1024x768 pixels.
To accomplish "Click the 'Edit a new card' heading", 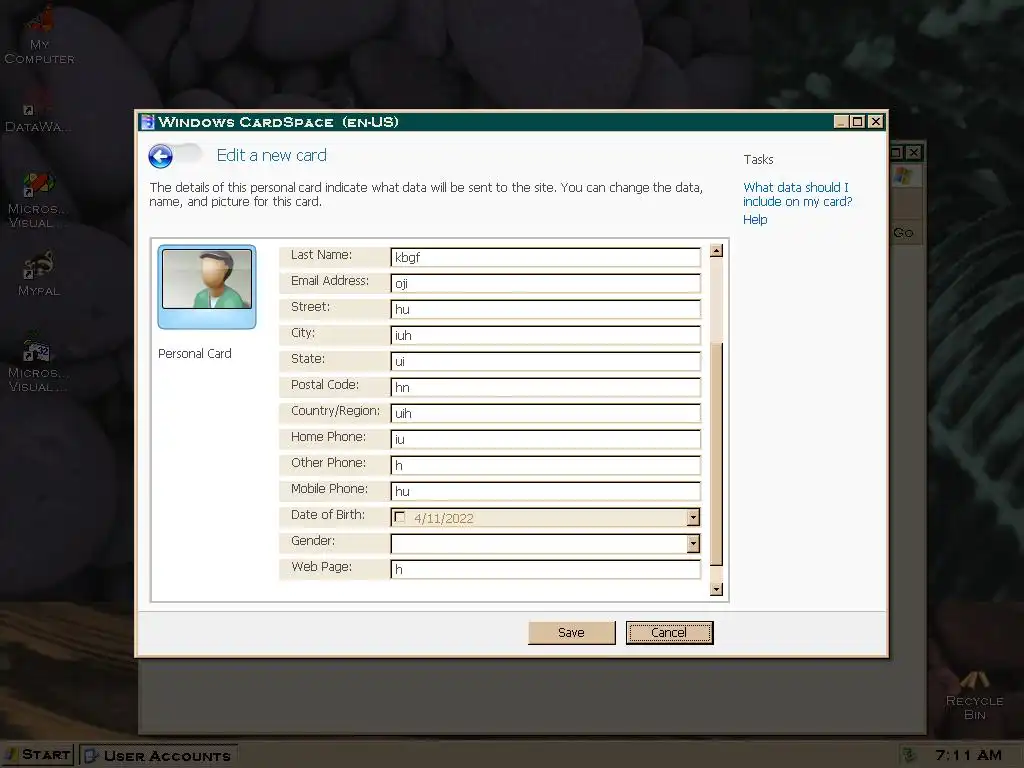I will click(272, 155).
